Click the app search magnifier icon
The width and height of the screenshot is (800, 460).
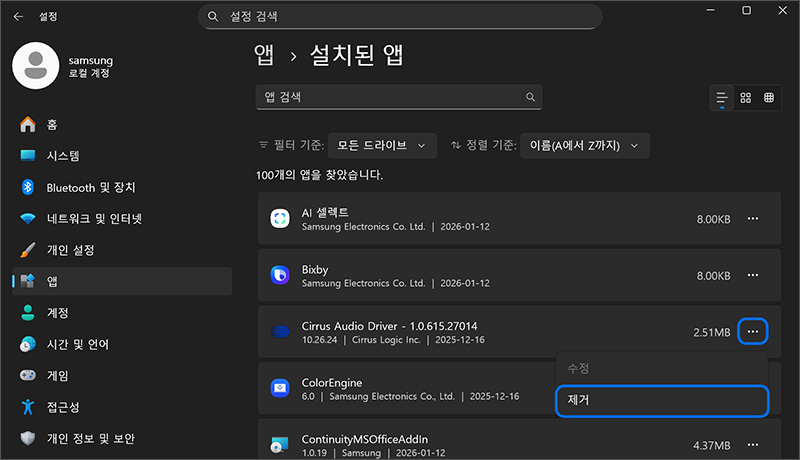pyautogui.click(x=530, y=97)
